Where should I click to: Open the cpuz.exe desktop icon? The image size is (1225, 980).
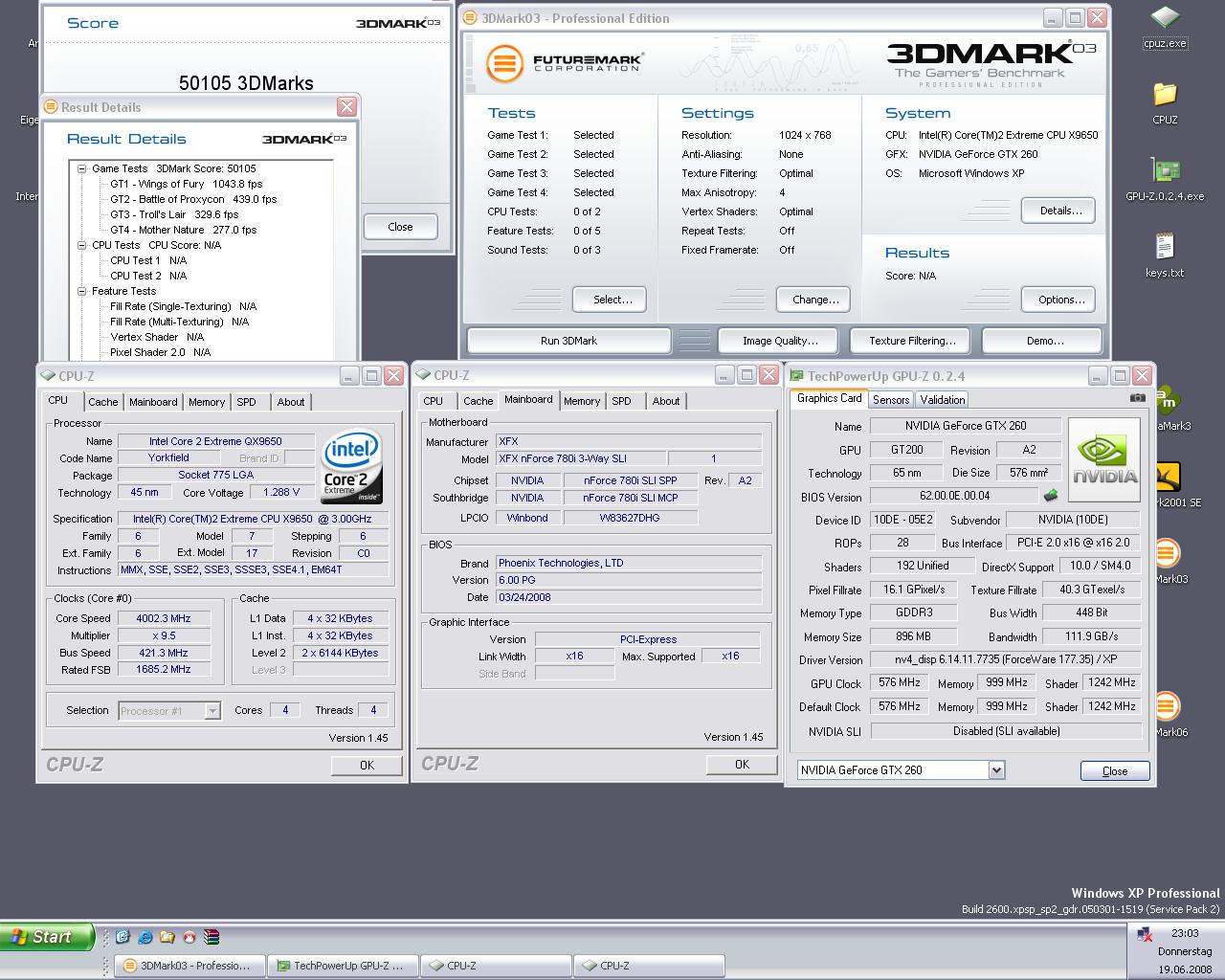pyautogui.click(x=1165, y=18)
